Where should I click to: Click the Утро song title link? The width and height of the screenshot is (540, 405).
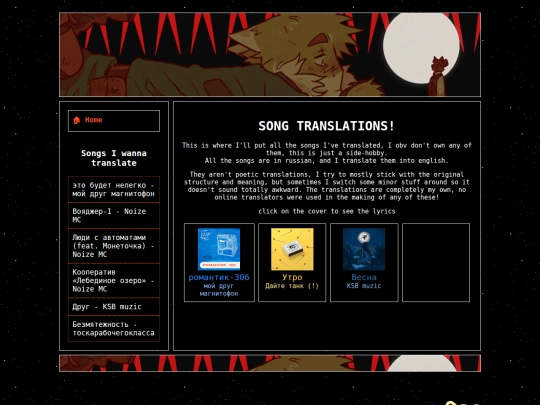292,277
